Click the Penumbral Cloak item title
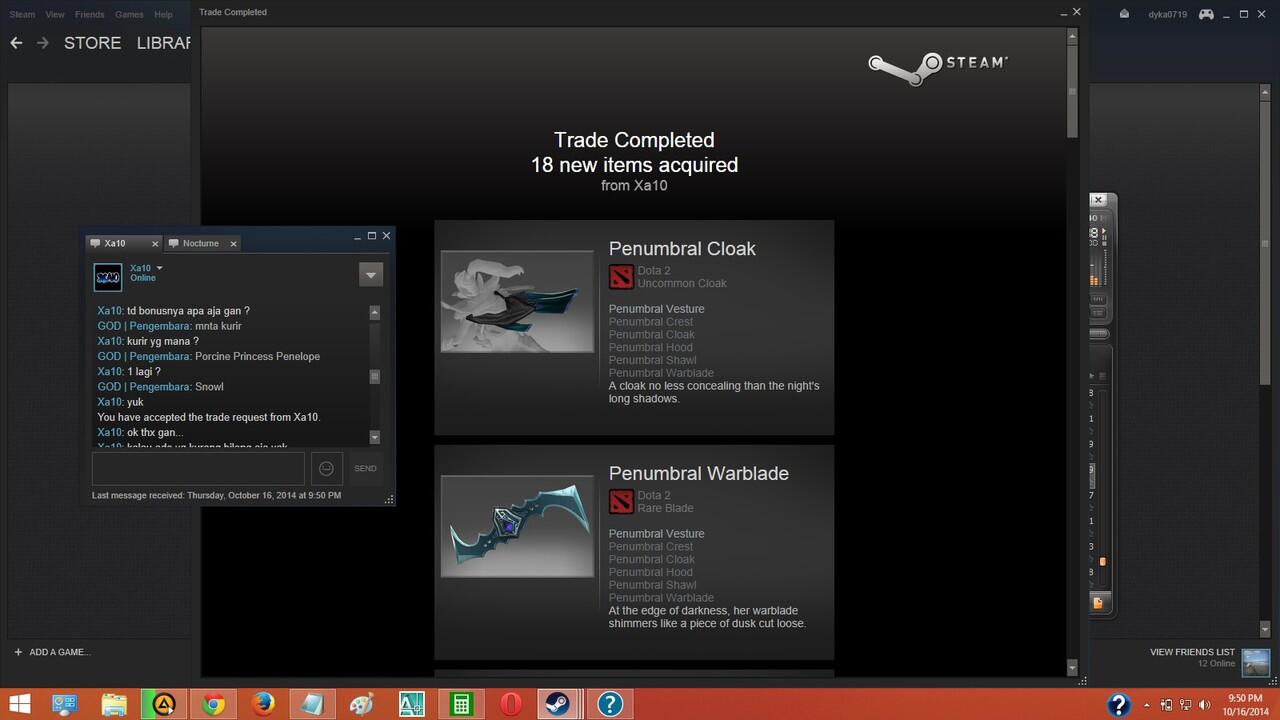The image size is (1280, 720). pyautogui.click(x=682, y=248)
